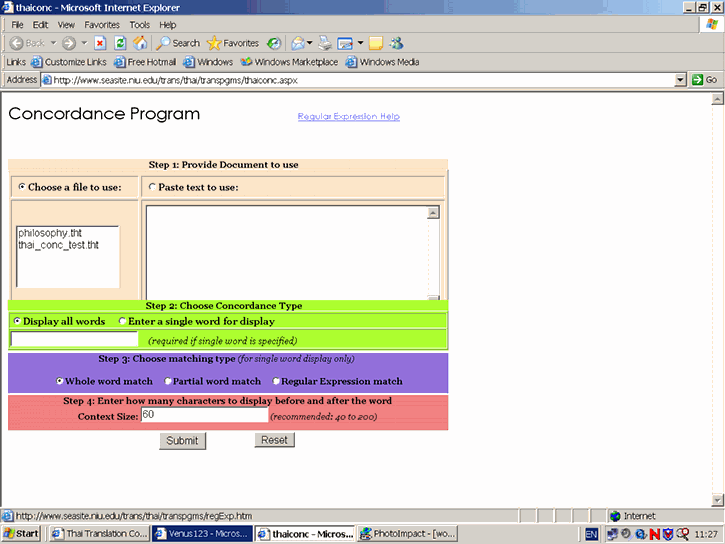Screen dimensions: 725x544
Task: Open the Regular Expression Help link
Action: (x=349, y=116)
